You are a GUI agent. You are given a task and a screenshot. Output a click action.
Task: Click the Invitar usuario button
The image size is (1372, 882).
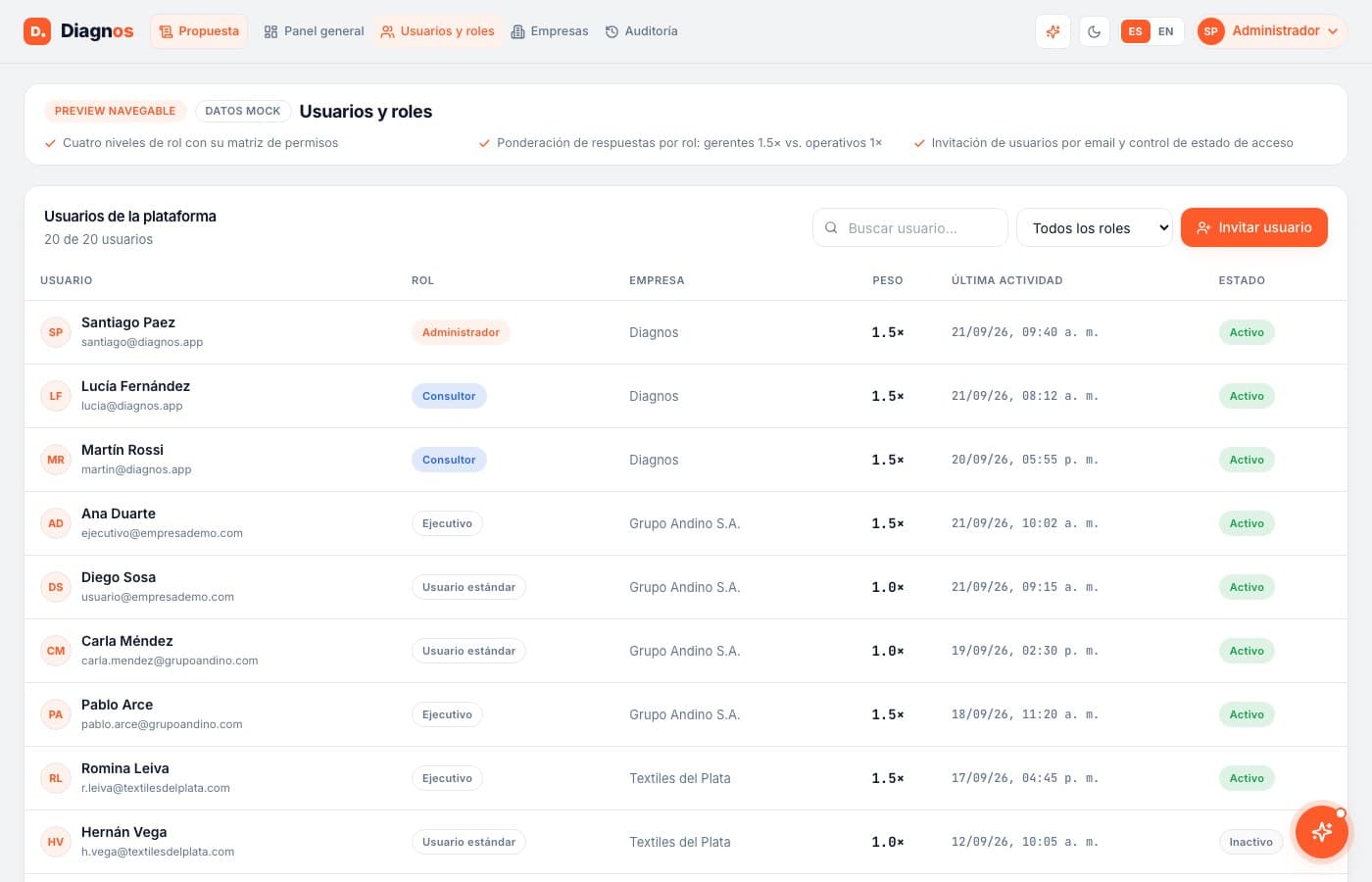point(1253,227)
